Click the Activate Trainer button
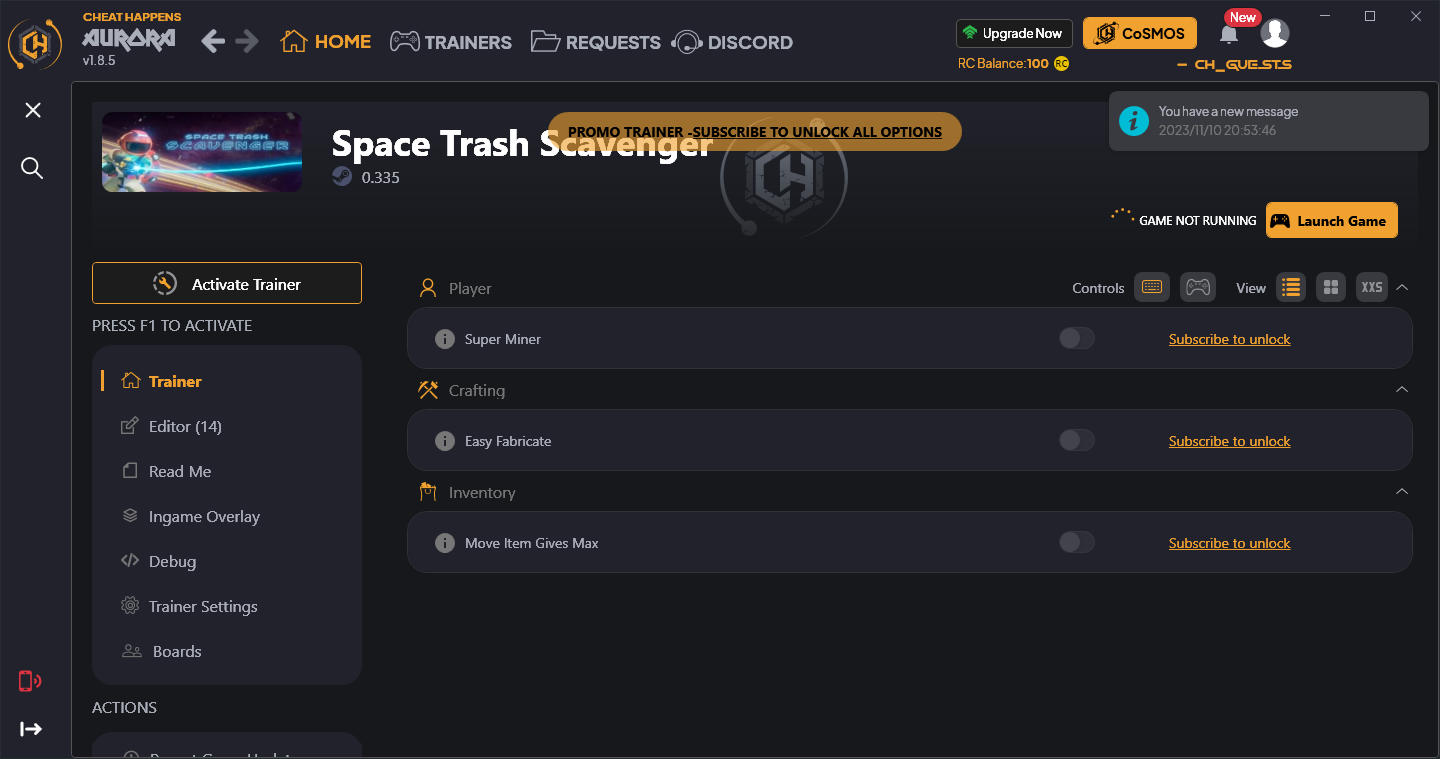The image size is (1440, 759). coord(227,283)
